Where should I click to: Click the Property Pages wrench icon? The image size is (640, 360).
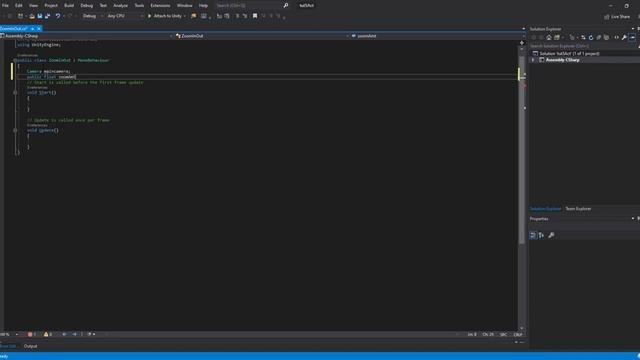(551, 235)
